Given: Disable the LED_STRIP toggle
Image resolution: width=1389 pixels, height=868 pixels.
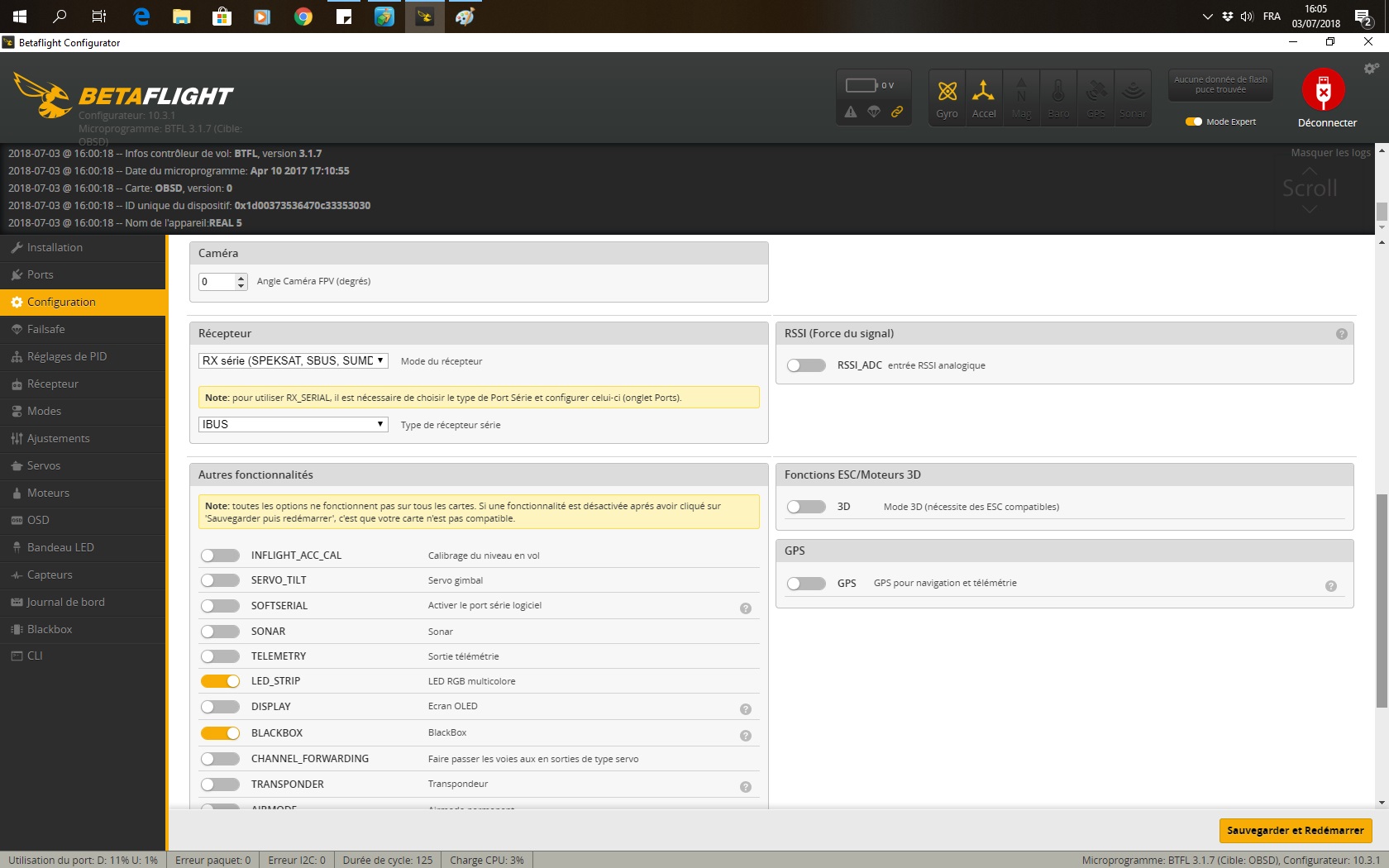Looking at the screenshot, I should tap(220, 681).
